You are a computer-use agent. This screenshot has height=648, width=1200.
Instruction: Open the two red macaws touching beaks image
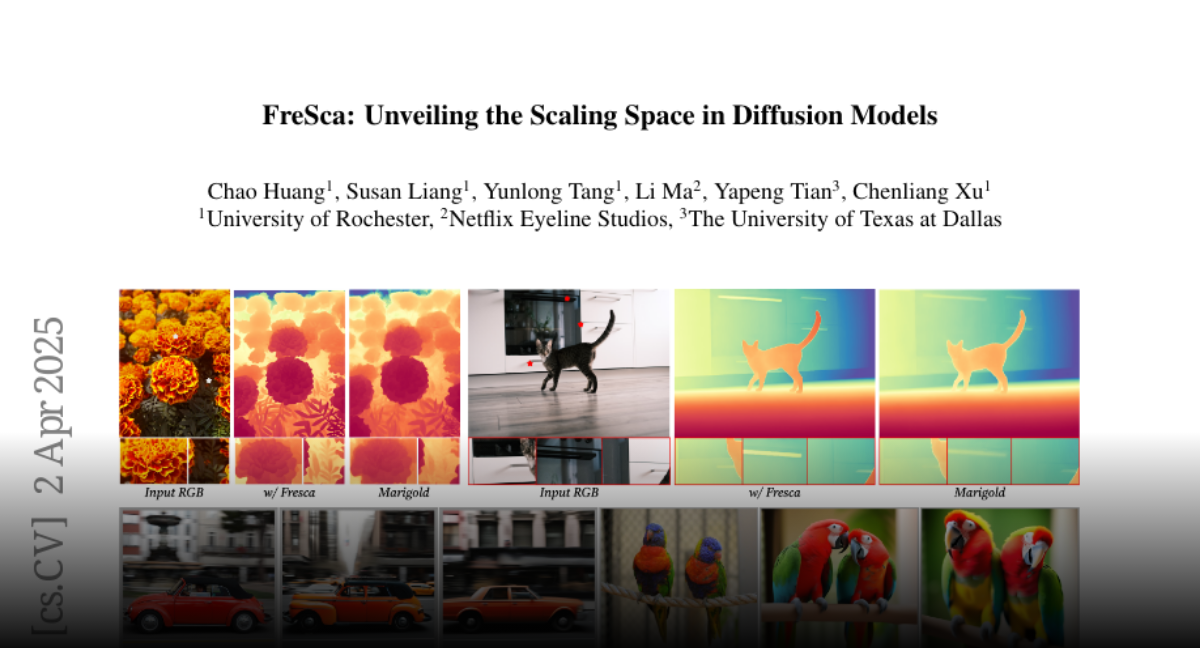pos(840,577)
